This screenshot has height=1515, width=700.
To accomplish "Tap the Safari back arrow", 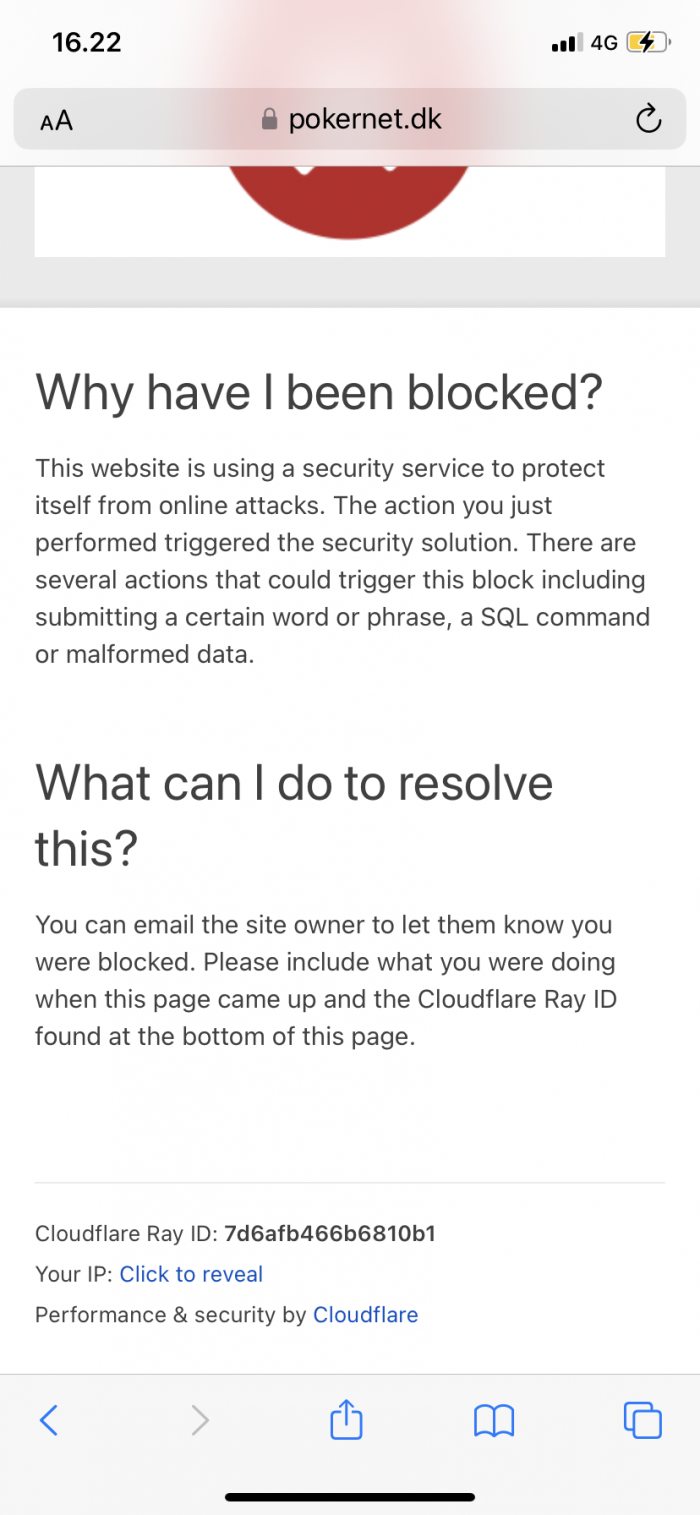I will pos(48,1420).
